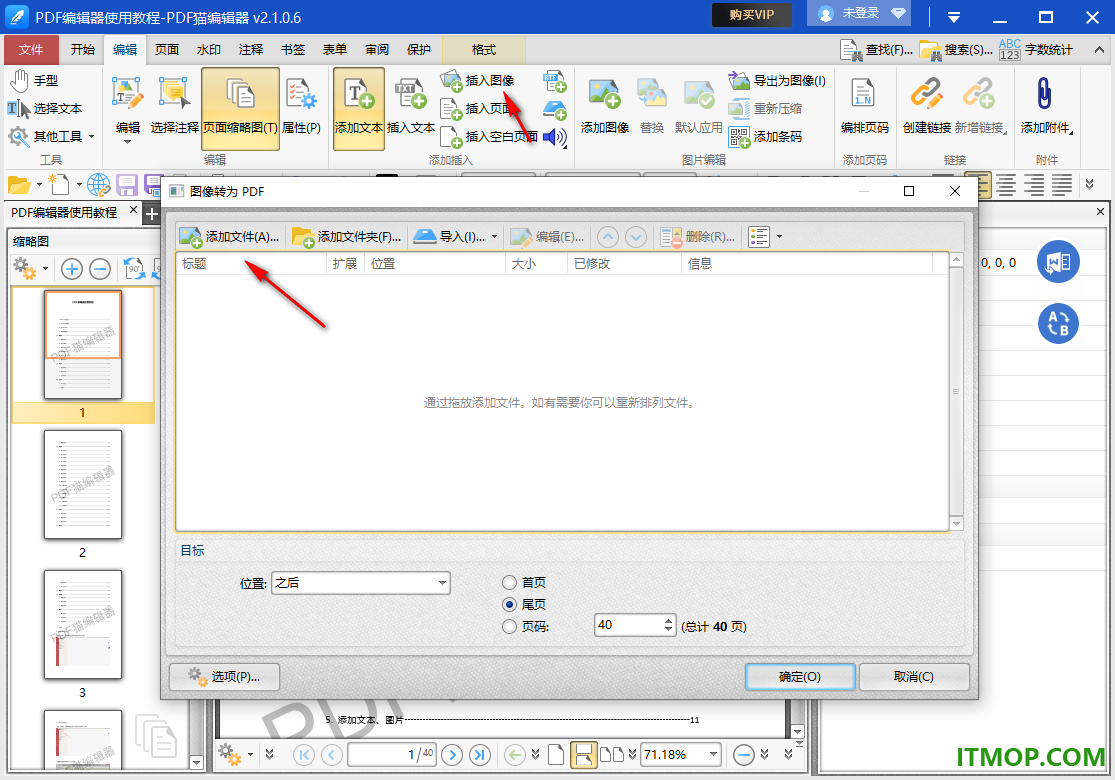Open the File (文件) menu
Image resolution: width=1115 pixels, height=780 pixels.
pos(31,50)
